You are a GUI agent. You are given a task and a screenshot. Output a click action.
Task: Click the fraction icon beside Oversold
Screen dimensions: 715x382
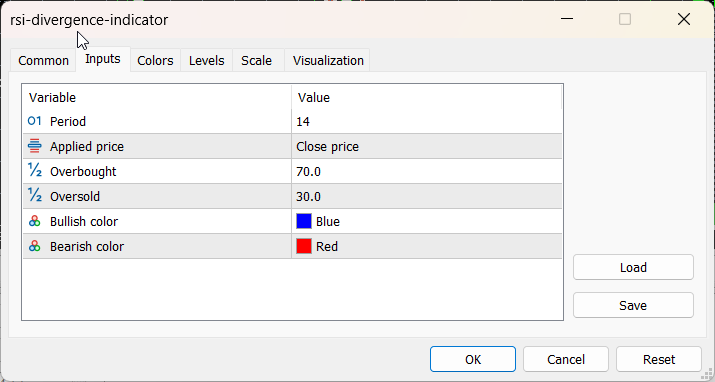pyautogui.click(x=35, y=196)
